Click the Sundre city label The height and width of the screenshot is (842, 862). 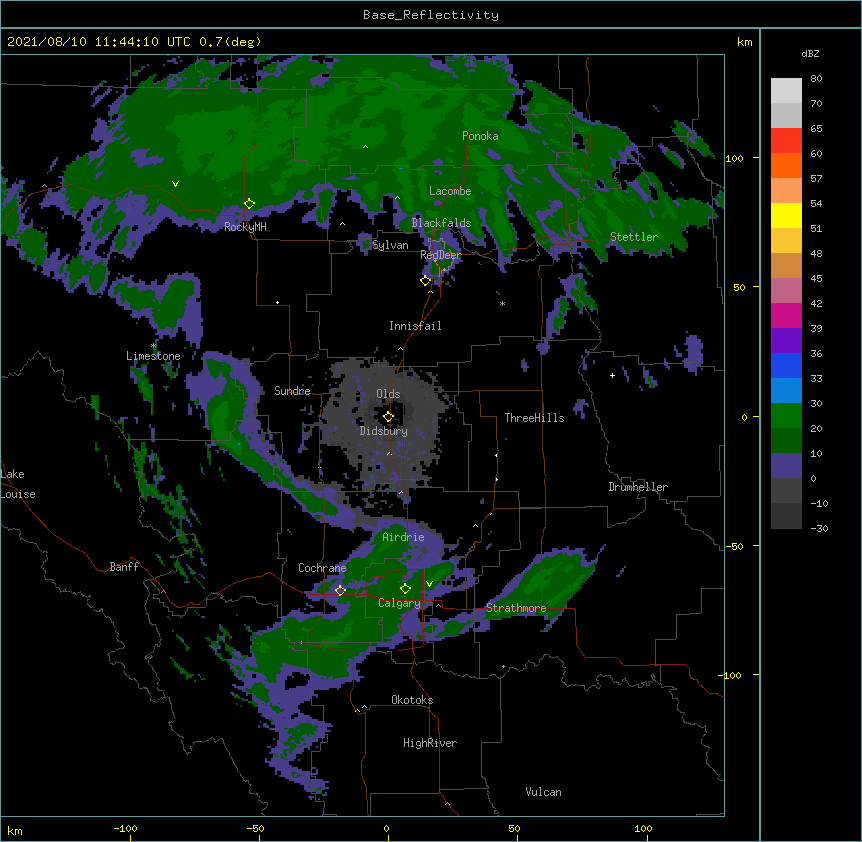pos(292,391)
